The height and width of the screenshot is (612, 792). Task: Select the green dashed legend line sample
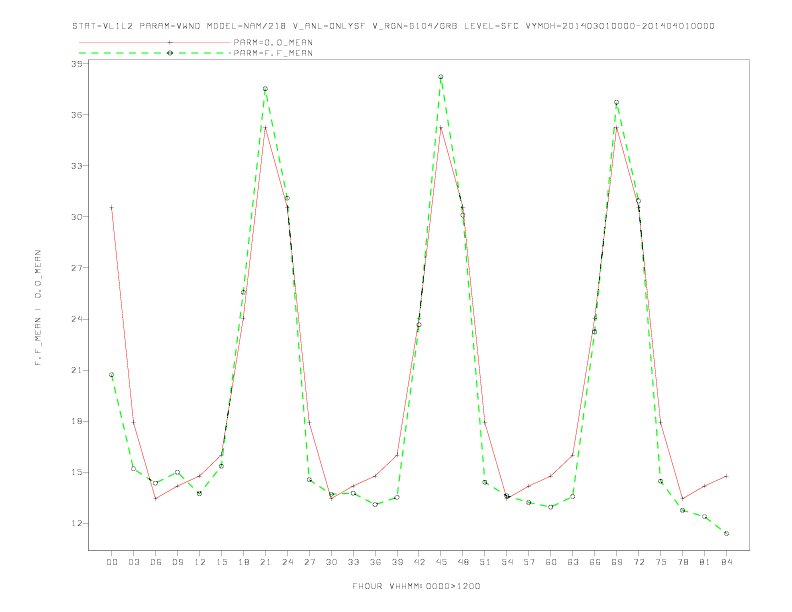pos(155,53)
